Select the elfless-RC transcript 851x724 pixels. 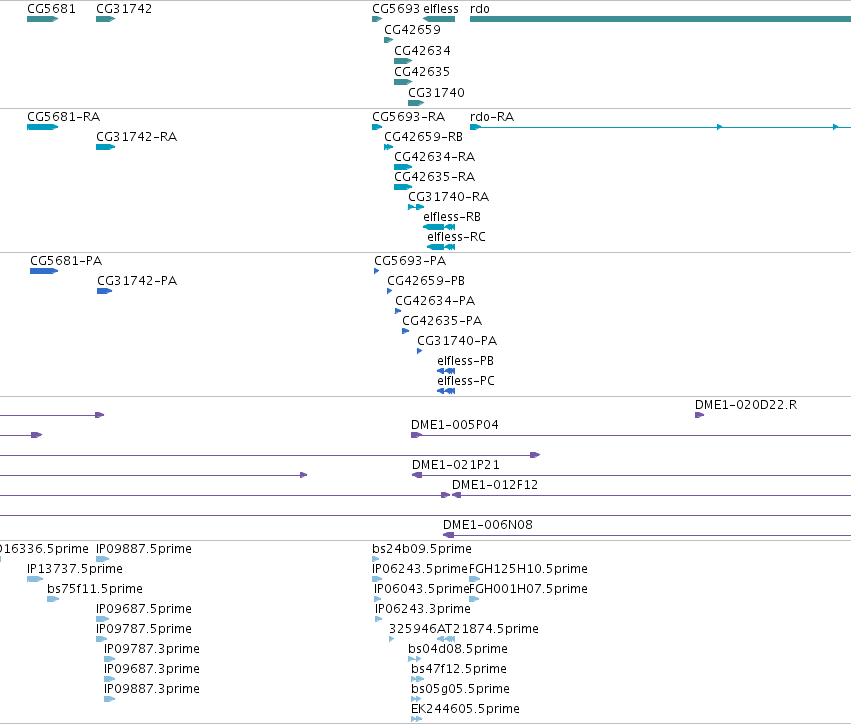[441, 247]
